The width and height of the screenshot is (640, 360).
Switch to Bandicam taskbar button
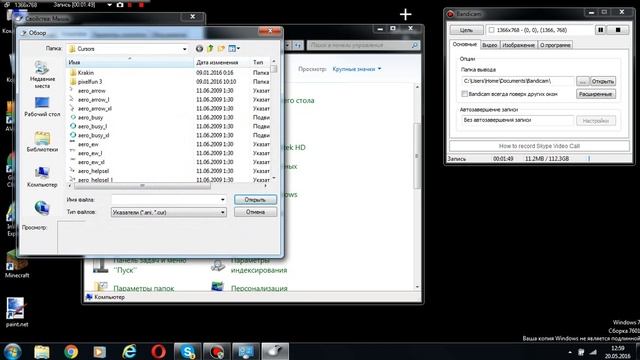[217, 351]
